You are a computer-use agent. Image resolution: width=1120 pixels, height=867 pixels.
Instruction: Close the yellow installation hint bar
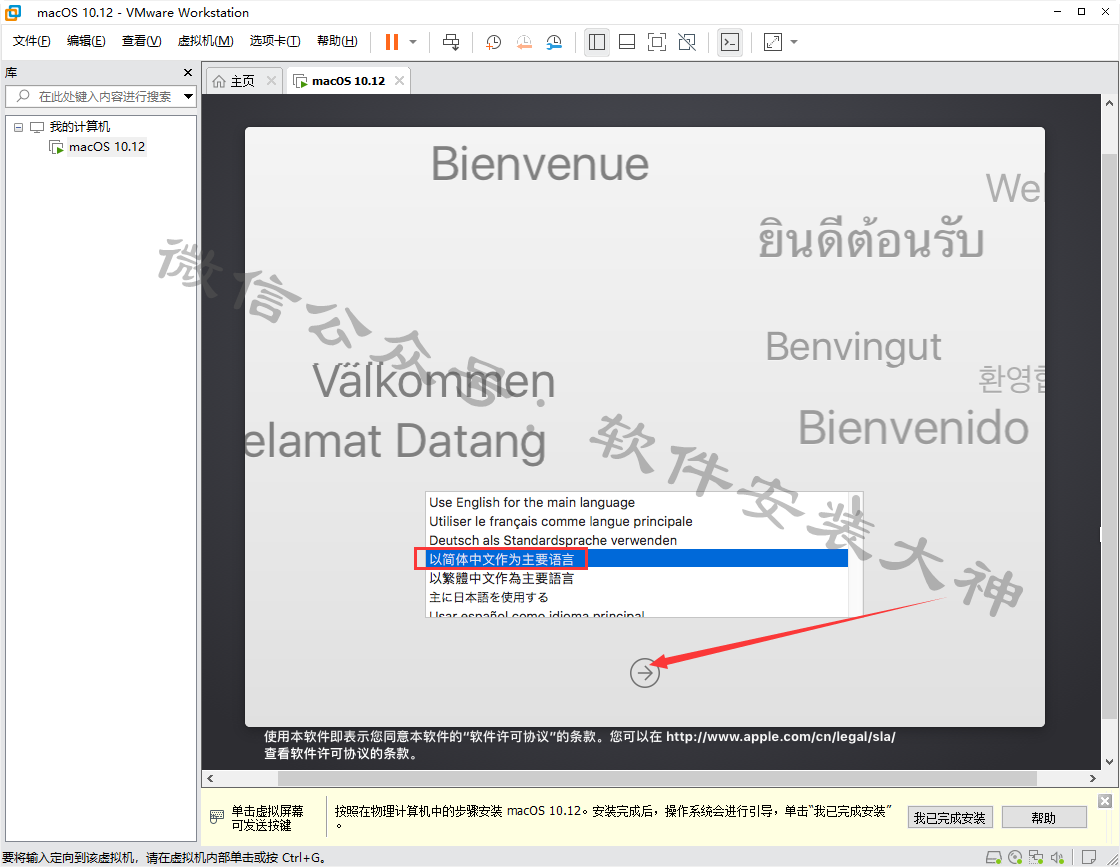1104,801
